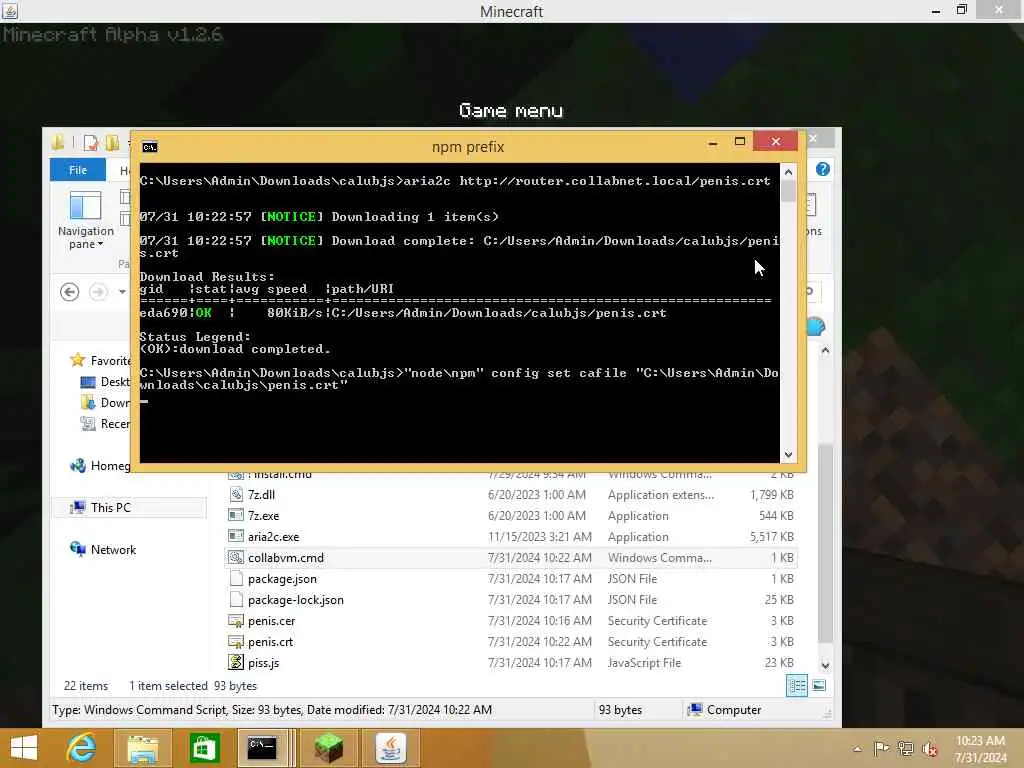Select the penis.crt certificate icon
Screen dimensions: 1024x768
click(x=236, y=641)
